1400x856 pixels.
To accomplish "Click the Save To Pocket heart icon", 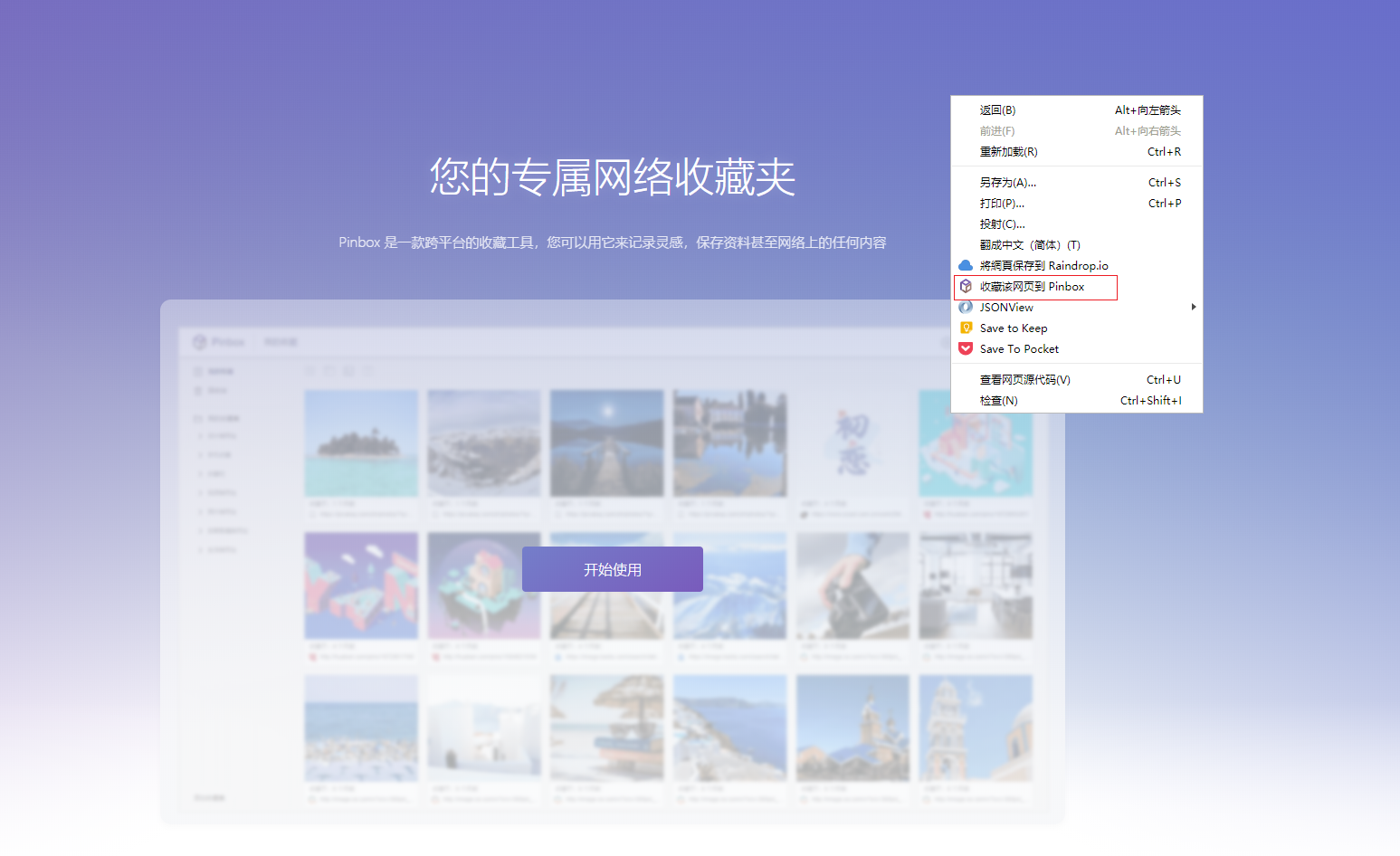I will pyautogui.click(x=966, y=348).
